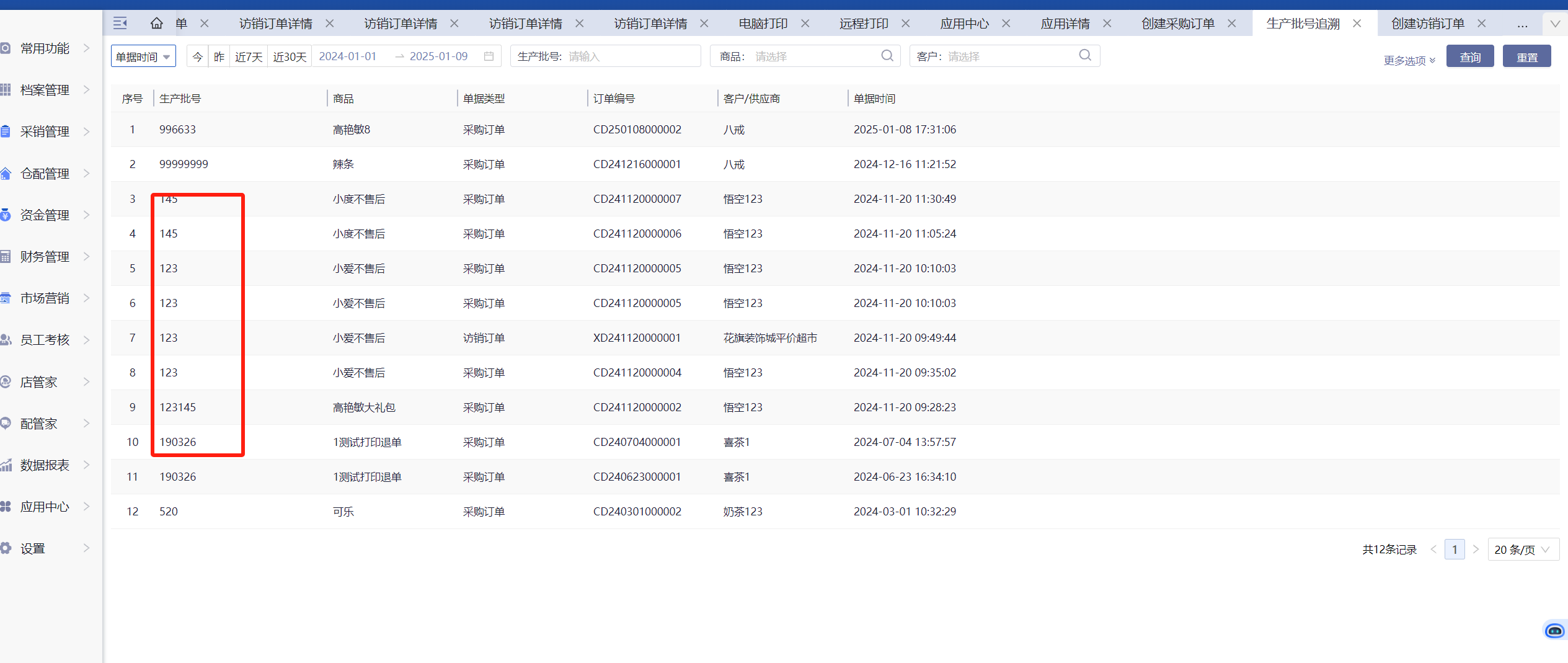This screenshot has height=663, width=1568.
Task: Collapse the sidebar menu icon
Action: (120, 24)
